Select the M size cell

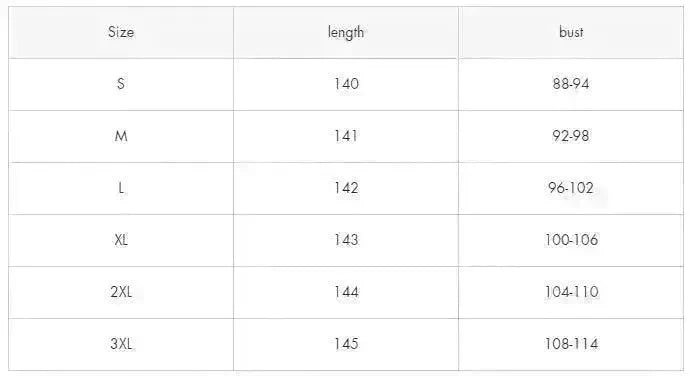[x=121, y=136]
